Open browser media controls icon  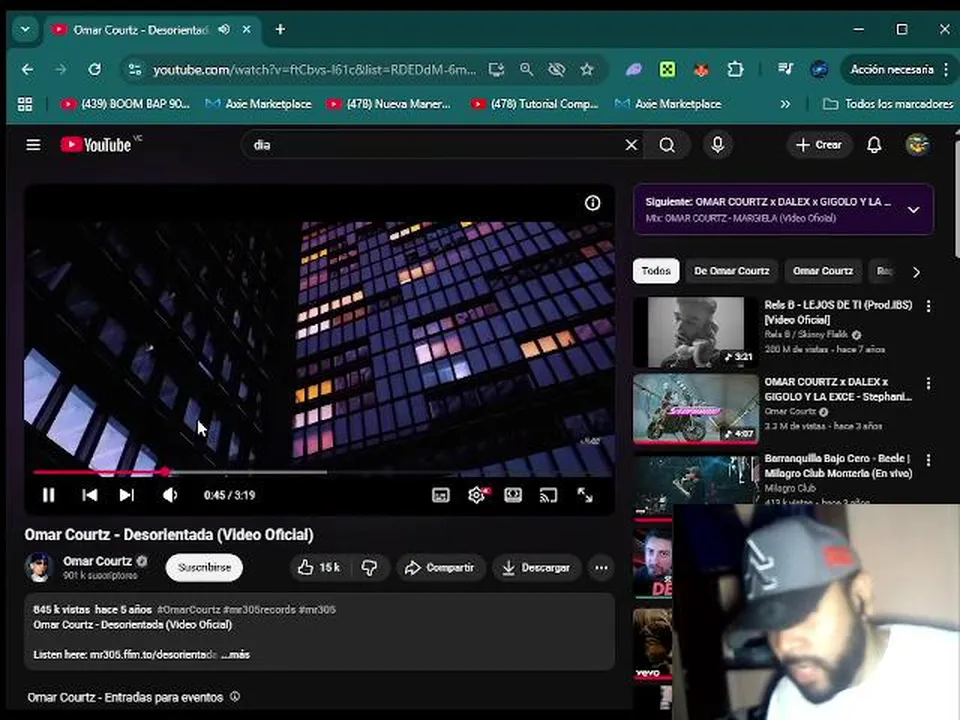pyautogui.click(x=786, y=70)
